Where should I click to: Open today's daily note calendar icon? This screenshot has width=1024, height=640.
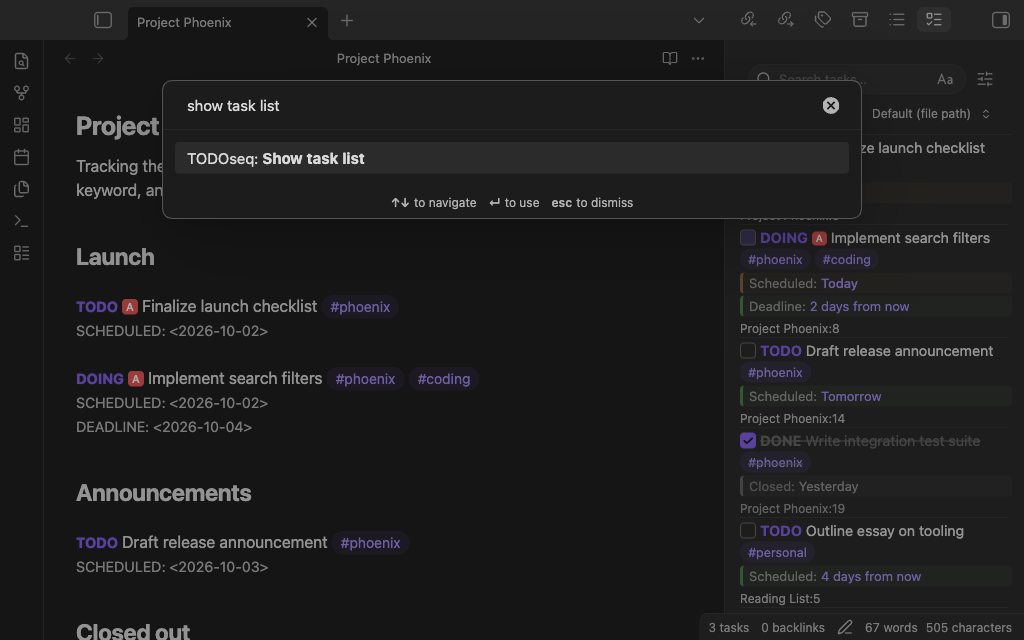(22, 157)
